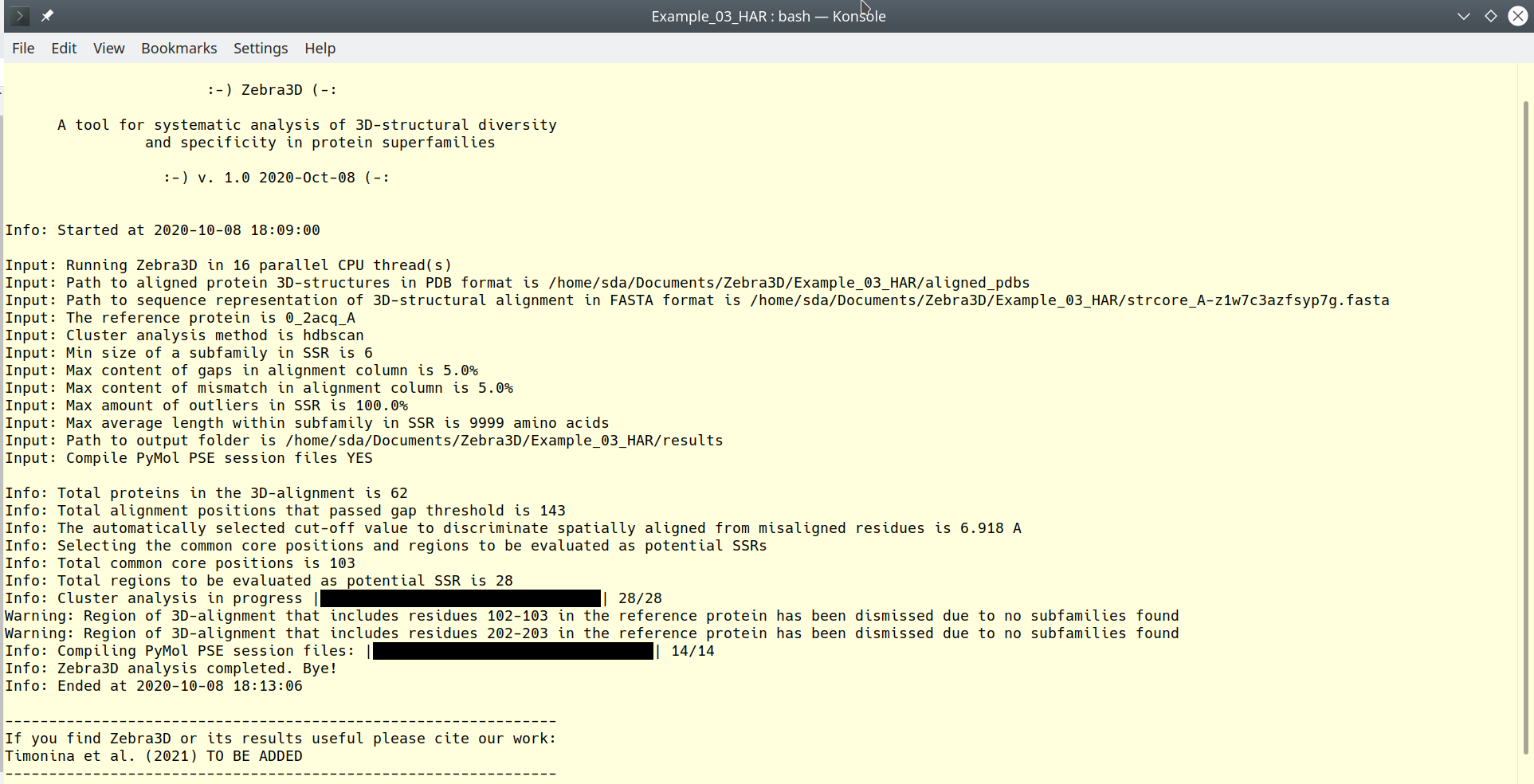Viewport: 1534px width, 784px height.
Task: Click the Konsole terminal icon in title bar
Action: click(x=20, y=16)
